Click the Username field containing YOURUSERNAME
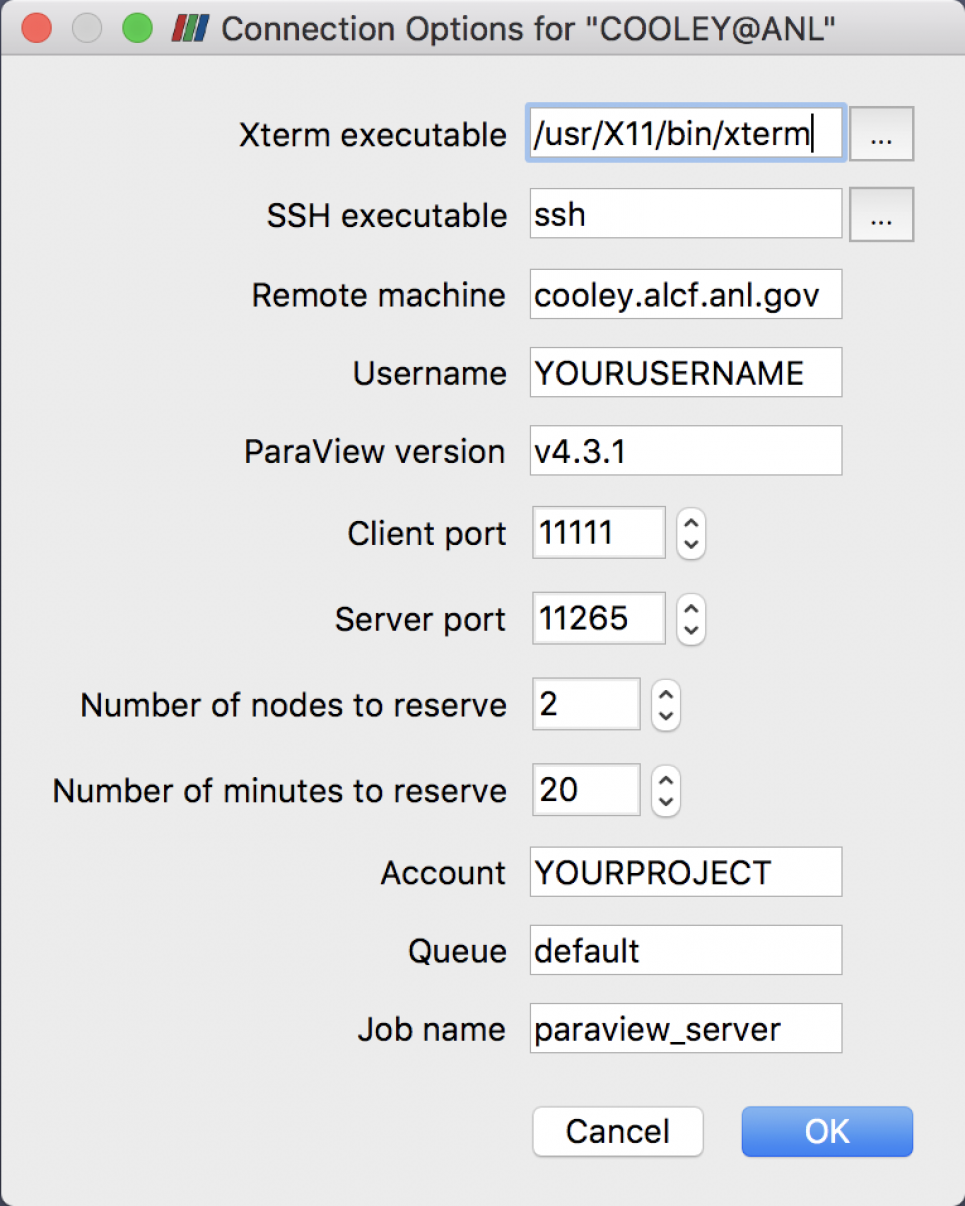The image size is (965, 1206). (686, 373)
